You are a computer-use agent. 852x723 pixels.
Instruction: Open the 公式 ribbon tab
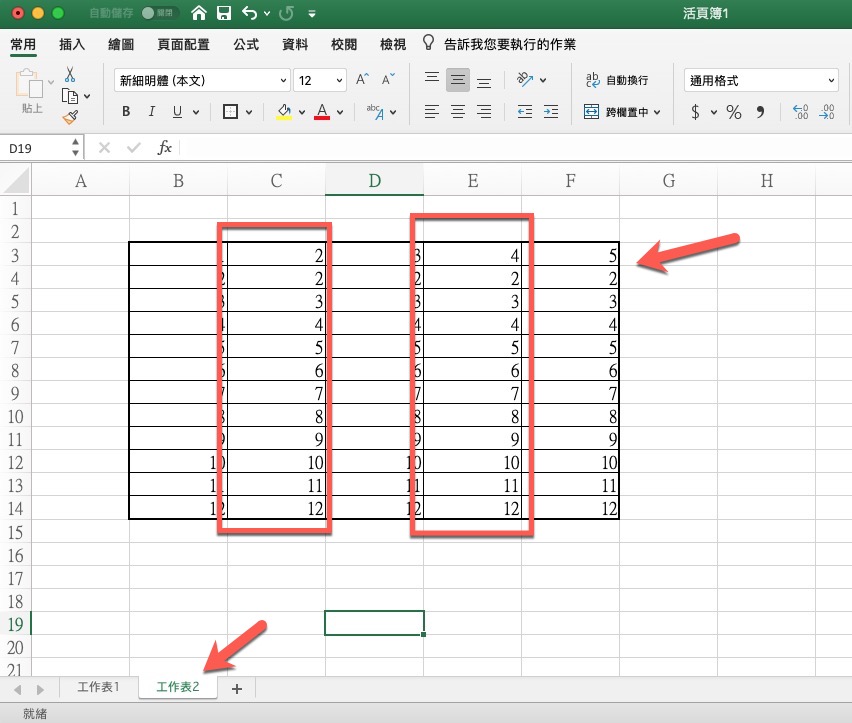tap(246, 44)
